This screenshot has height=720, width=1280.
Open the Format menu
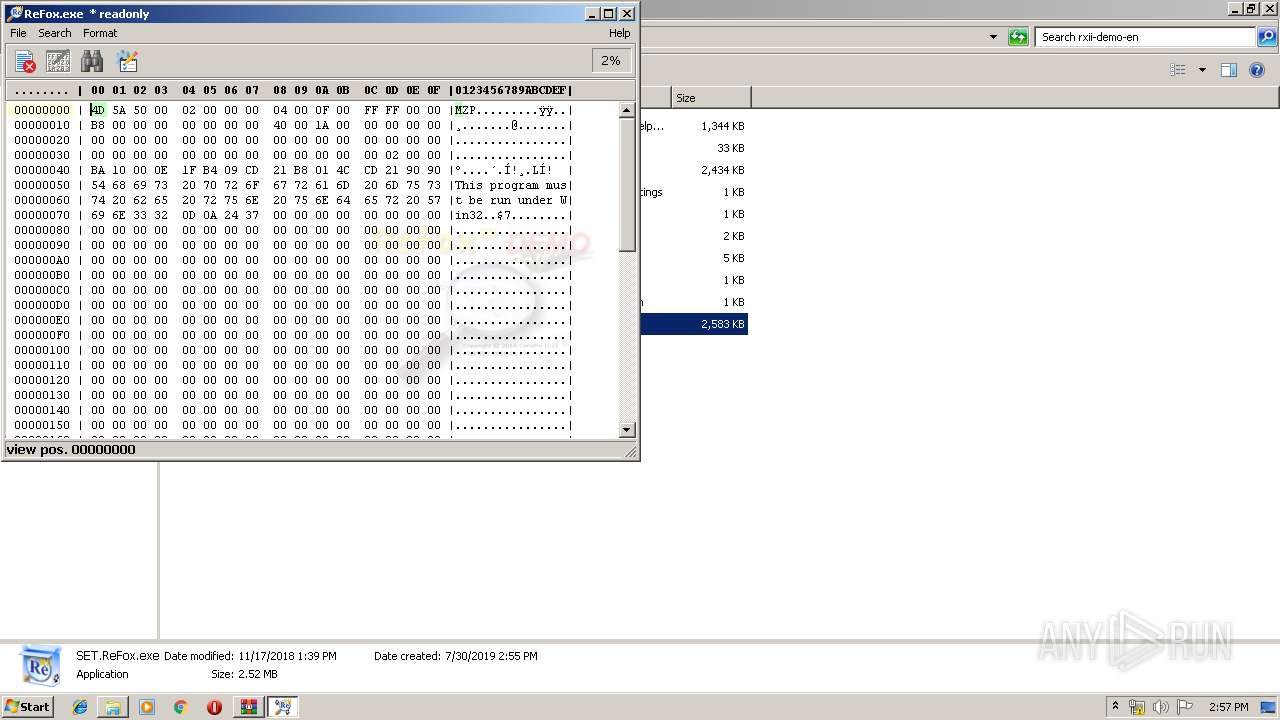point(100,33)
